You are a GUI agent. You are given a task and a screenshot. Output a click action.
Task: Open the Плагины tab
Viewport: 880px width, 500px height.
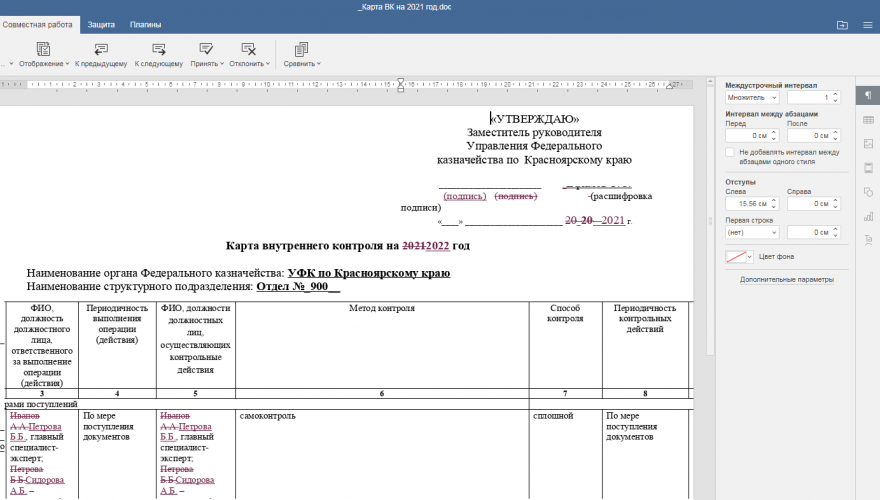click(x=146, y=24)
